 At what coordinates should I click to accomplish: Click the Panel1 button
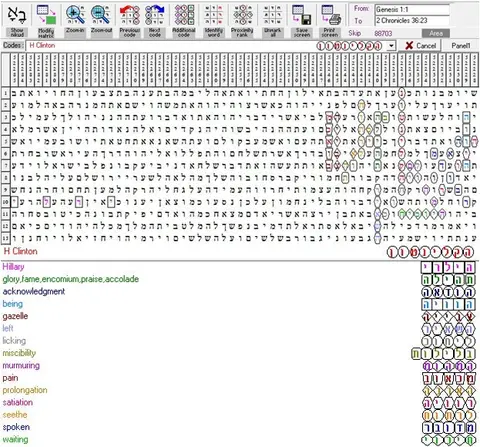[x=460, y=46]
